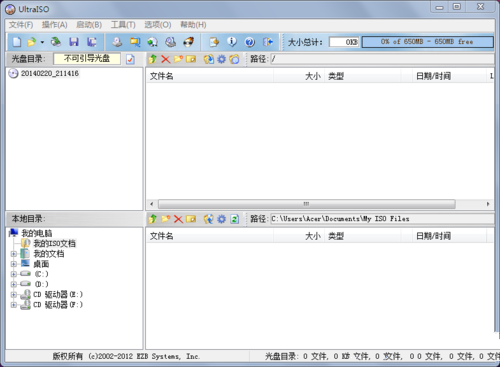
Task: Click the Burn CD image icon
Action: (189, 42)
